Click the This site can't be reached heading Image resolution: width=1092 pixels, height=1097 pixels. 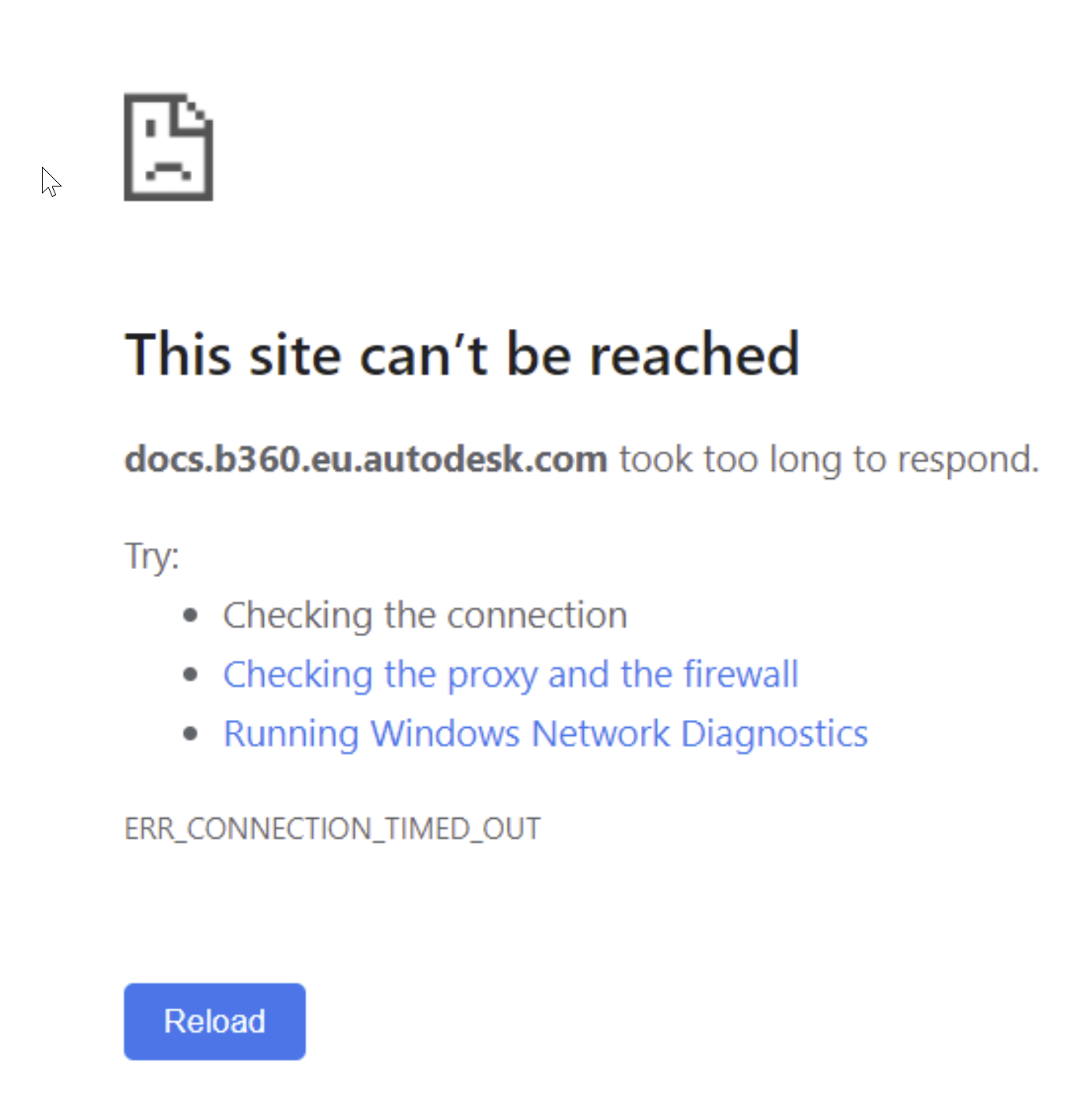point(462,355)
